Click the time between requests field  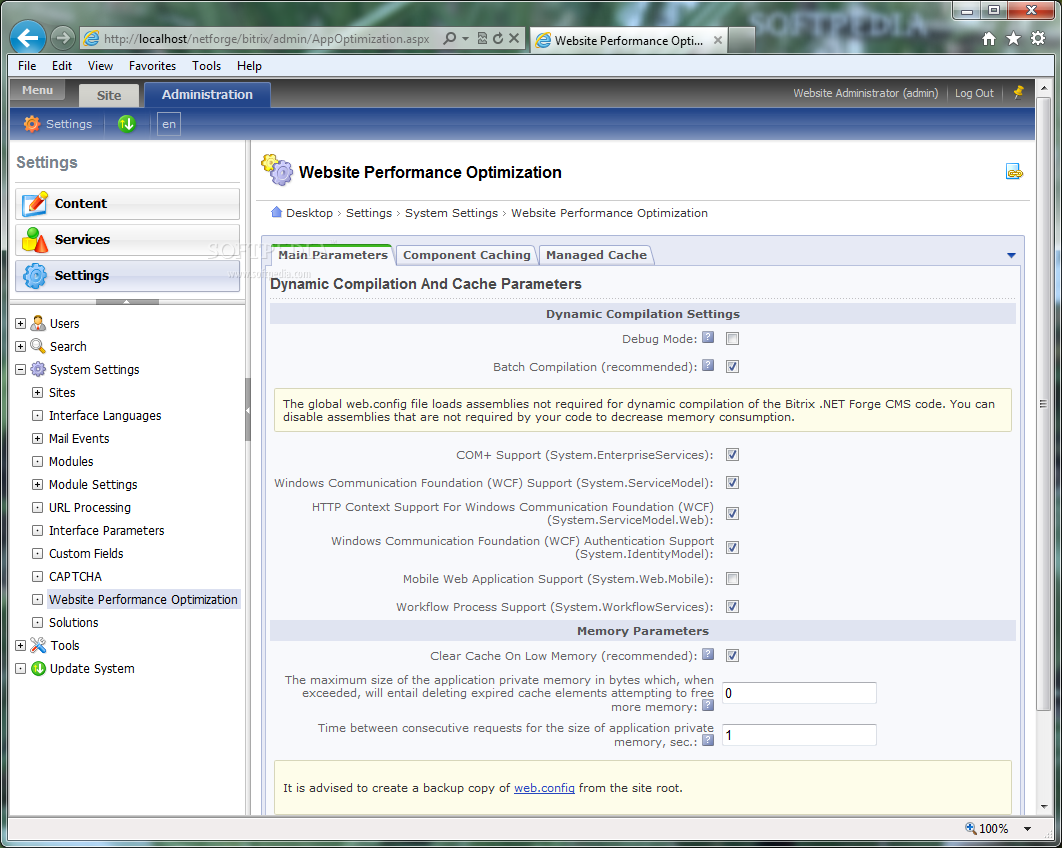click(x=799, y=735)
